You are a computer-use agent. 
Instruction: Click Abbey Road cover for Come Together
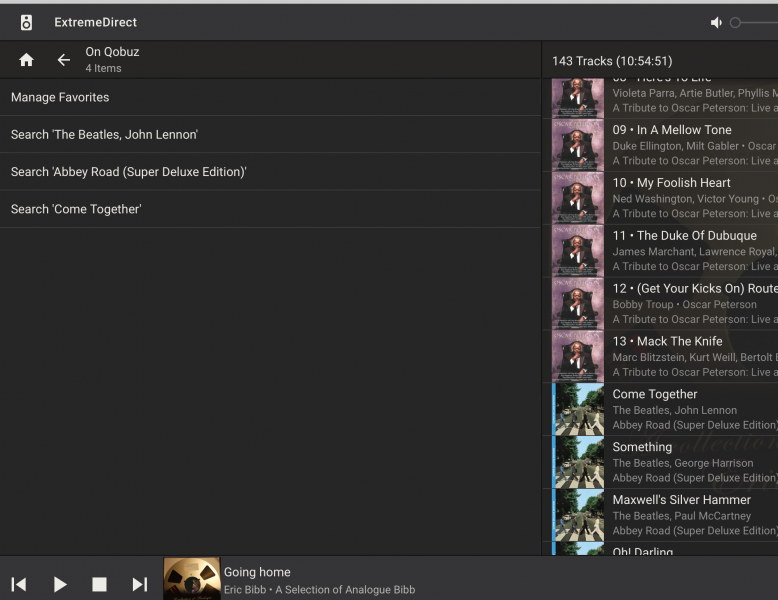[578, 409]
